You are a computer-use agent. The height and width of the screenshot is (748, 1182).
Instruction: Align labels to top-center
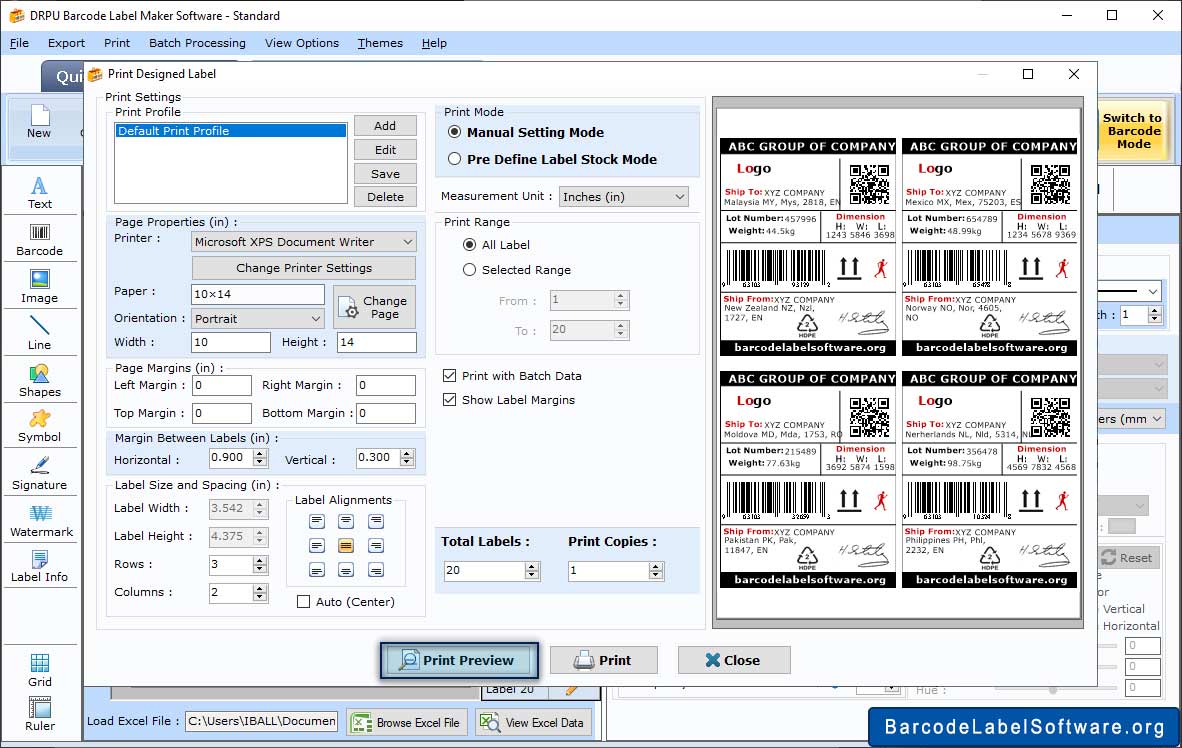(x=346, y=521)
